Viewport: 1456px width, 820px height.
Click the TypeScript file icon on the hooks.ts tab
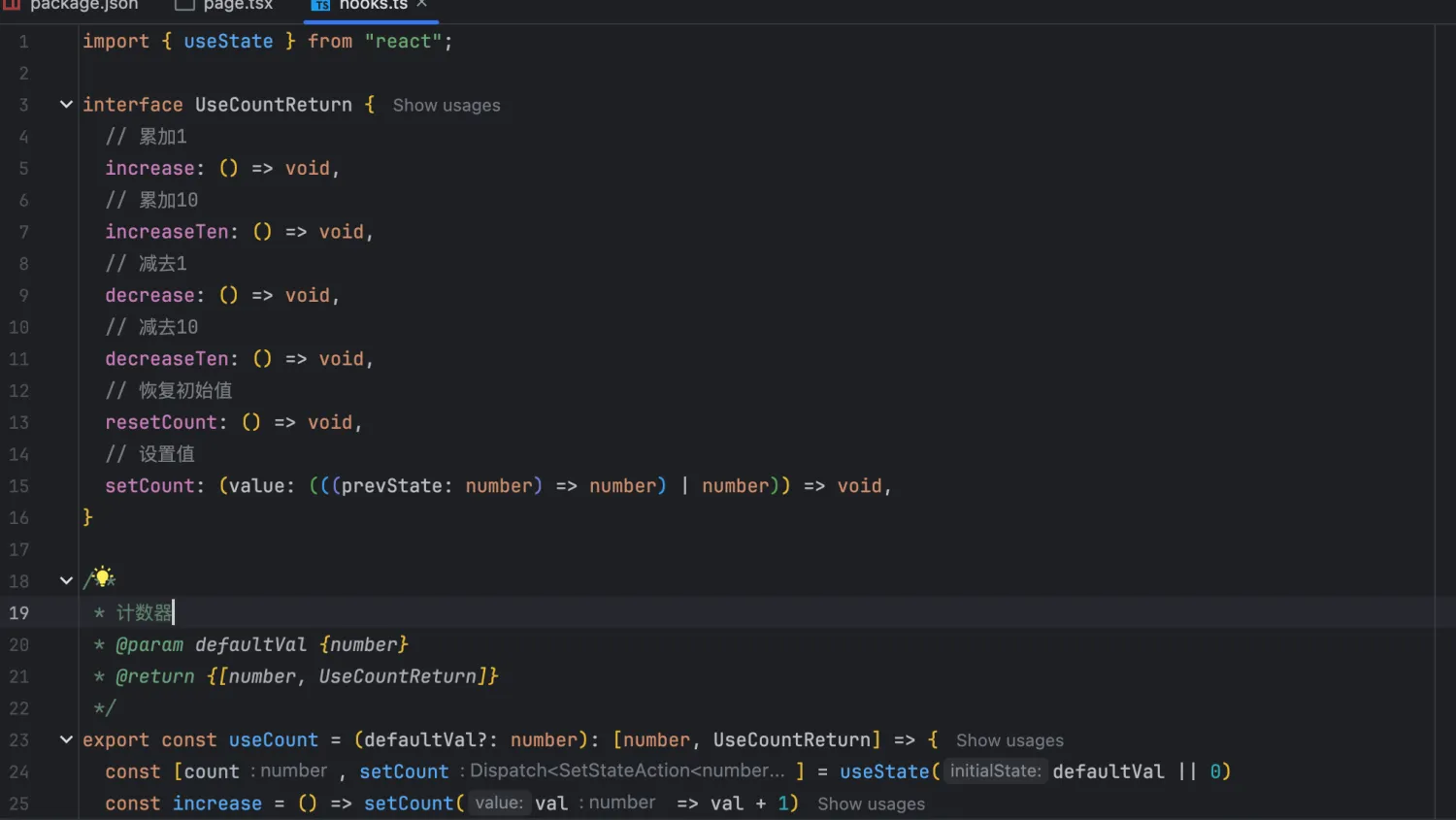coord(320,5)
